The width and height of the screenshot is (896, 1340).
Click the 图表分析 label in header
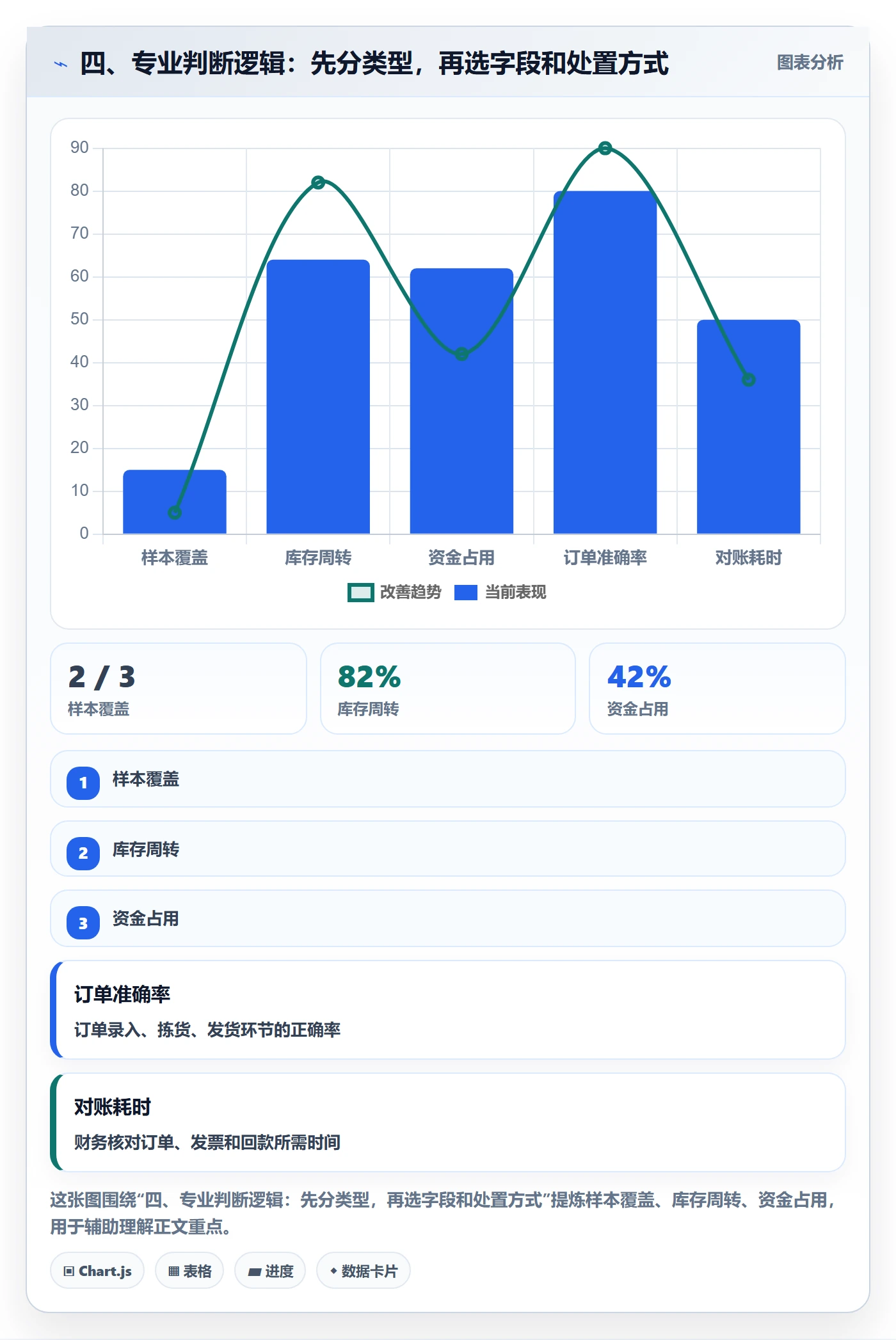(x=810, y=63)
